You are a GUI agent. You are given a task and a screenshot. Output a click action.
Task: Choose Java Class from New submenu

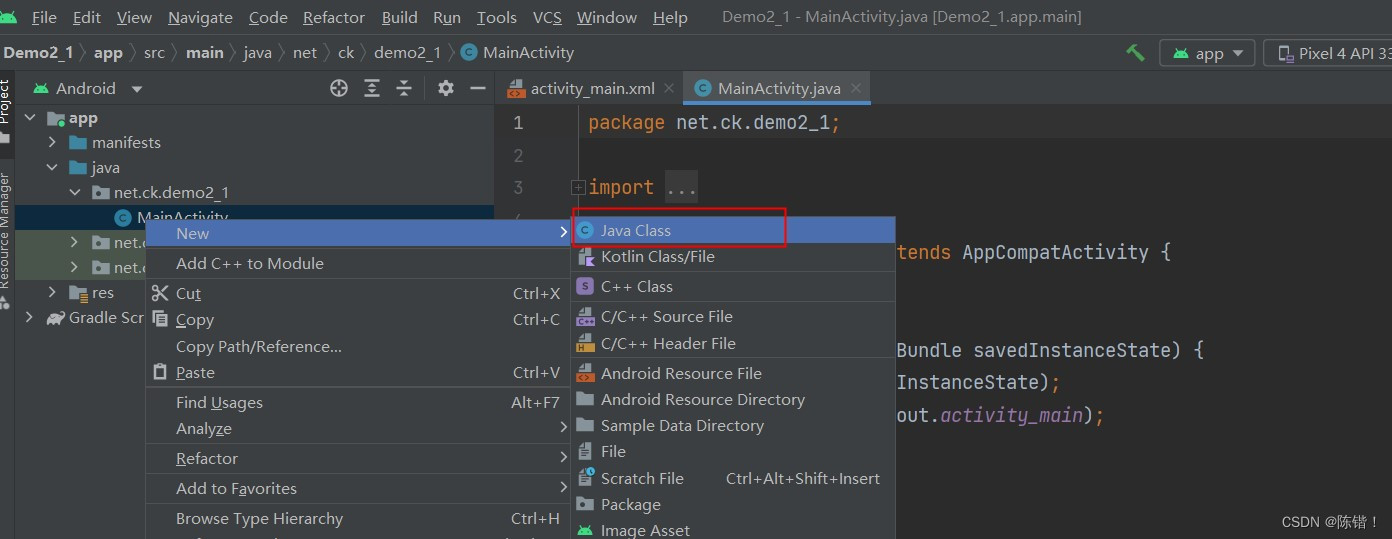[x=733, y=230]
